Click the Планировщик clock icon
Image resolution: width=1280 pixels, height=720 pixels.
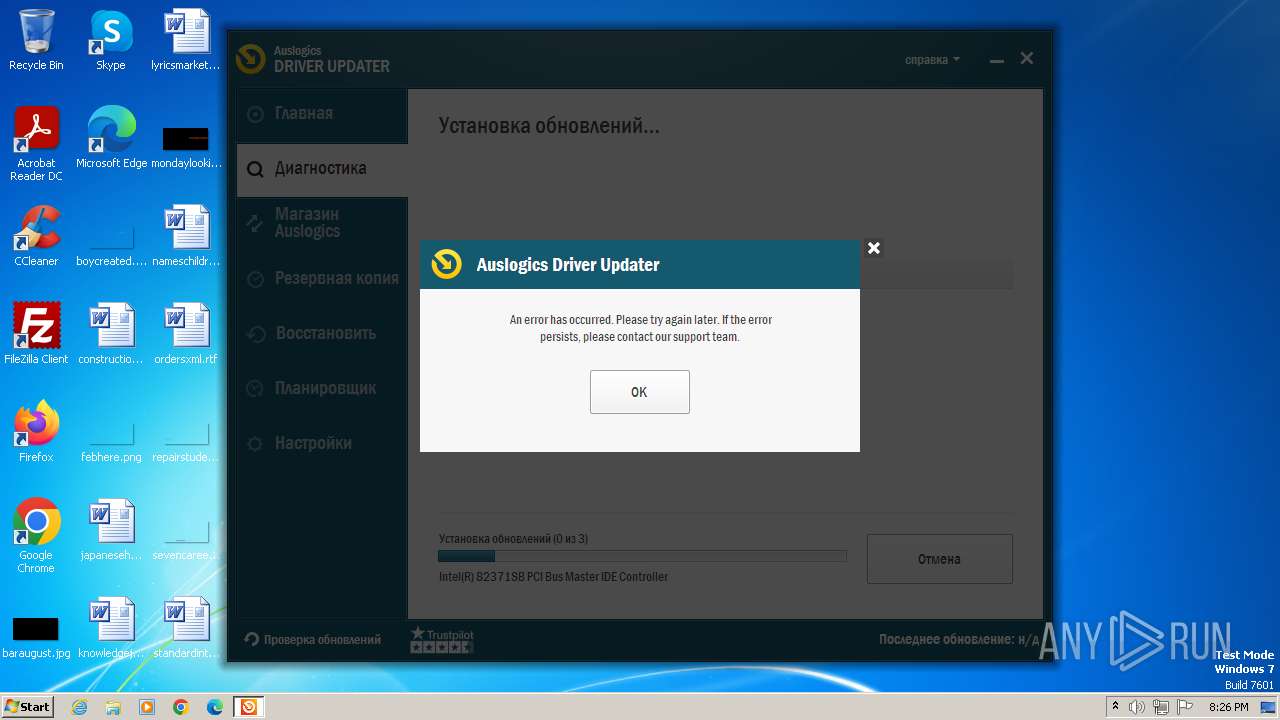[255, 388]
